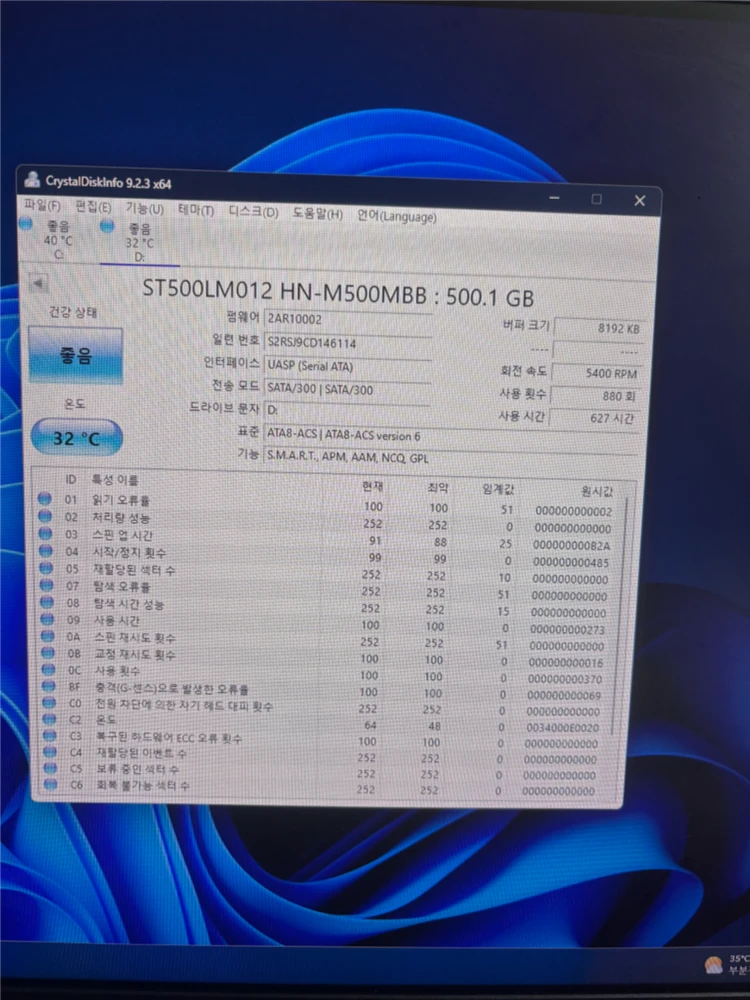Click the ID column header

[70, 479]
